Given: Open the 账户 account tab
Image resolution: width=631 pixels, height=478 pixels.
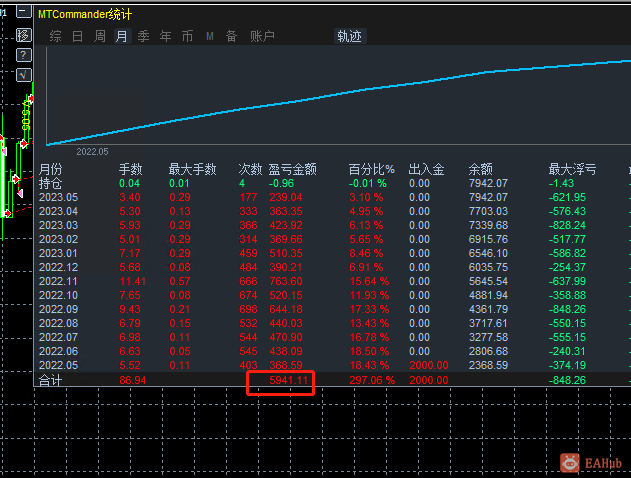Looking at the screenshot, I should (262, 36).
